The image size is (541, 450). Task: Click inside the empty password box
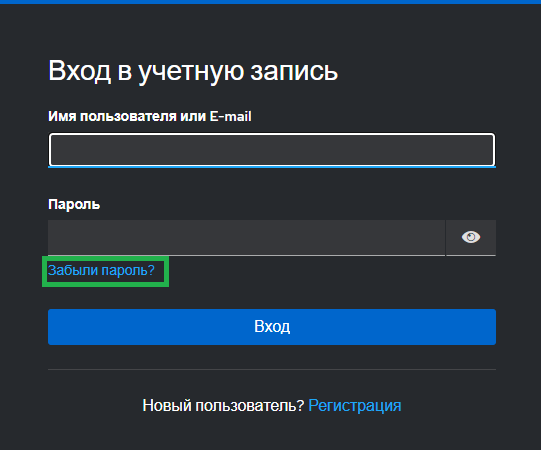coord(246,238)
